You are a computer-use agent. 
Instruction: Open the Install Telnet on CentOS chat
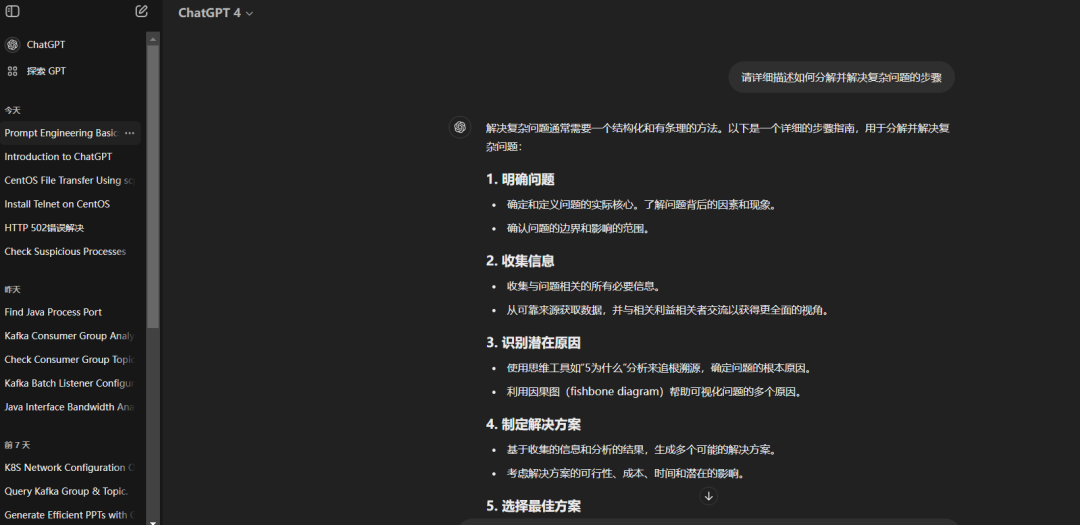click(57, 204)
